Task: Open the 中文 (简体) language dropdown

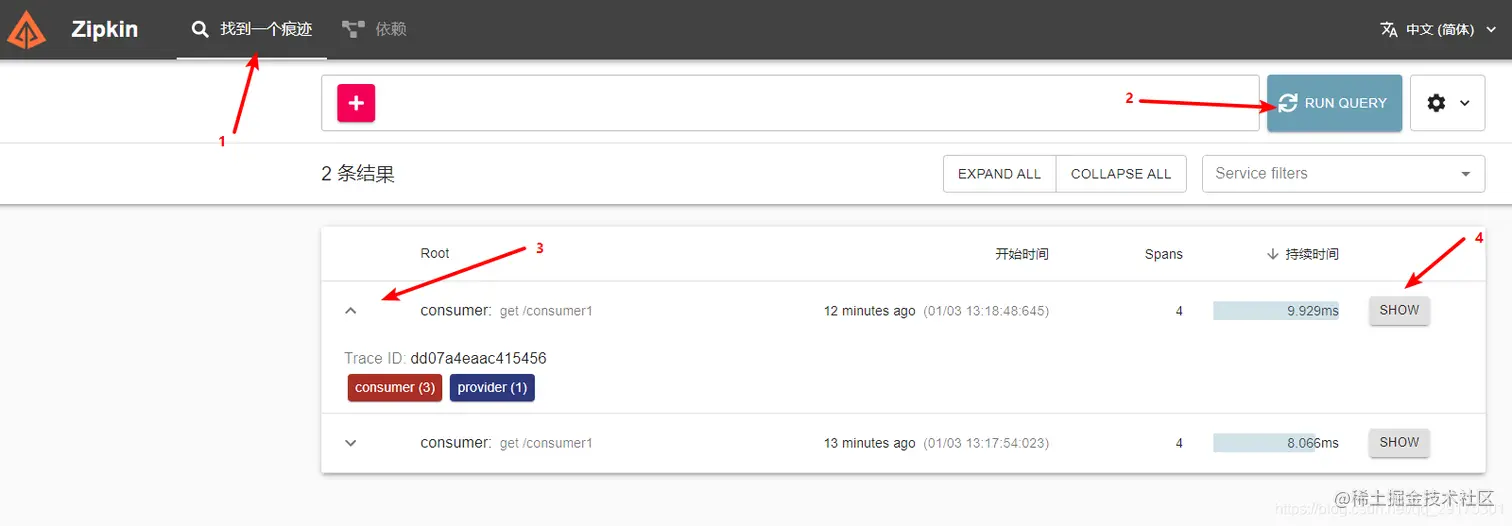Action: [x=1439, y=30]
